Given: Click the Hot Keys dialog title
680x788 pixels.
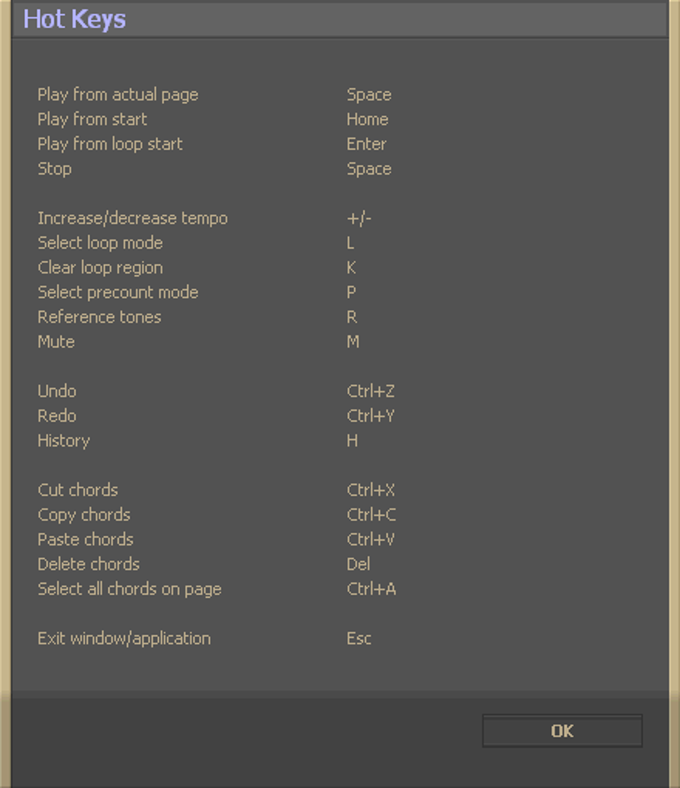Looking at the screenshot, I should (75, 19).
